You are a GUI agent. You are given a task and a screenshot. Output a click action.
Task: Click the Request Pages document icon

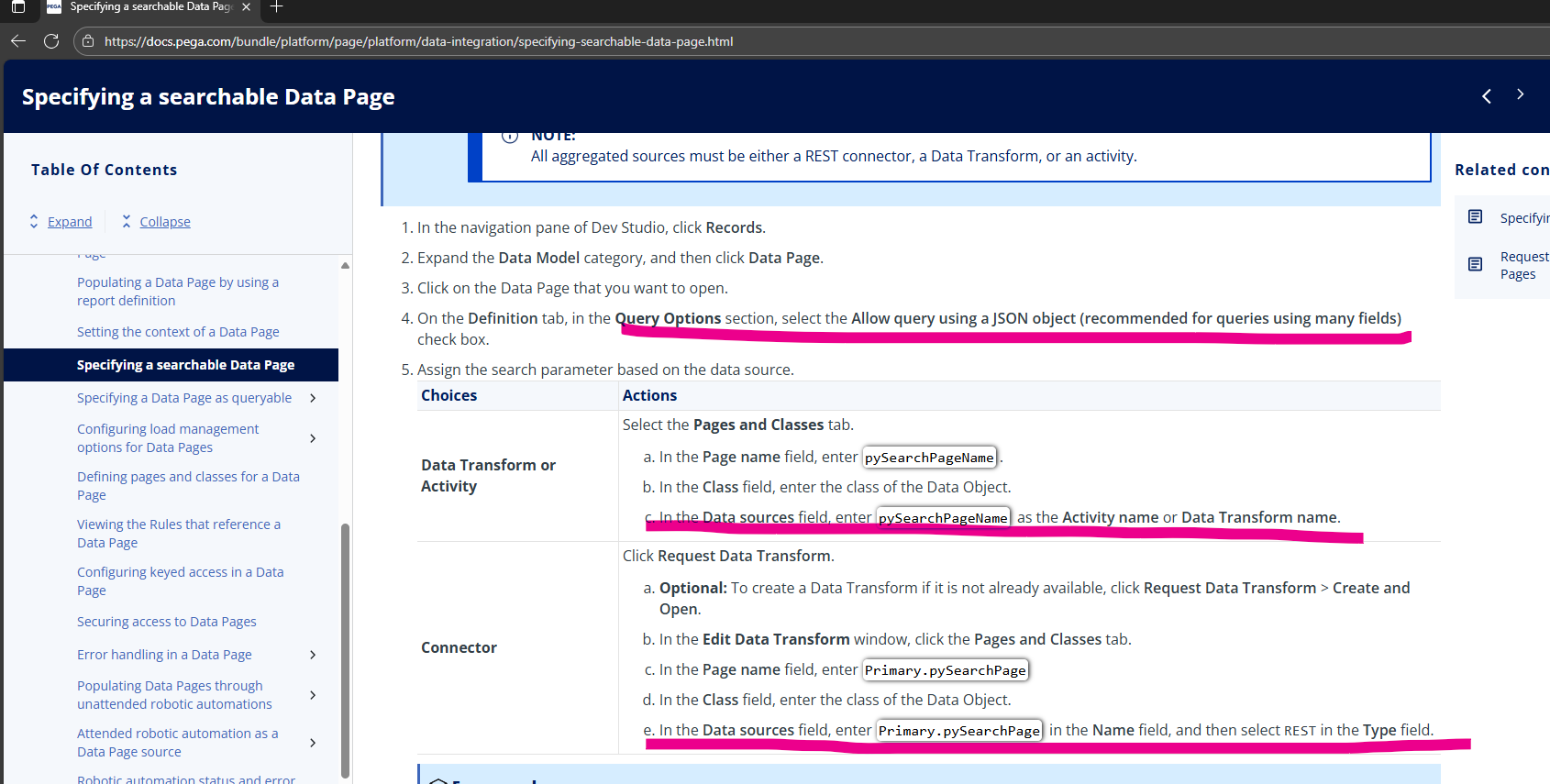tap(1475, 264)
